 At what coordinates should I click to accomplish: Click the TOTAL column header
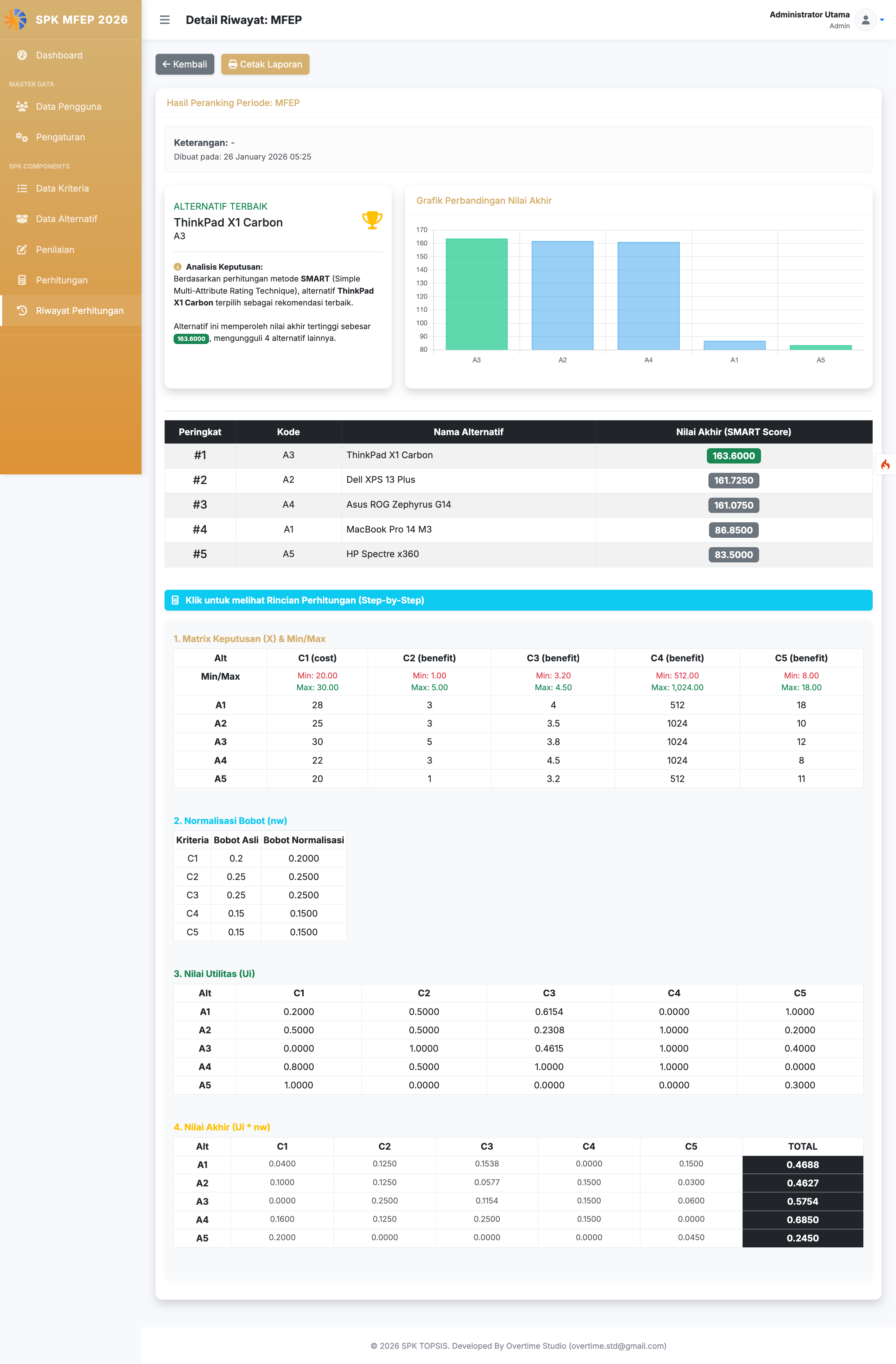pos(803,1146)
